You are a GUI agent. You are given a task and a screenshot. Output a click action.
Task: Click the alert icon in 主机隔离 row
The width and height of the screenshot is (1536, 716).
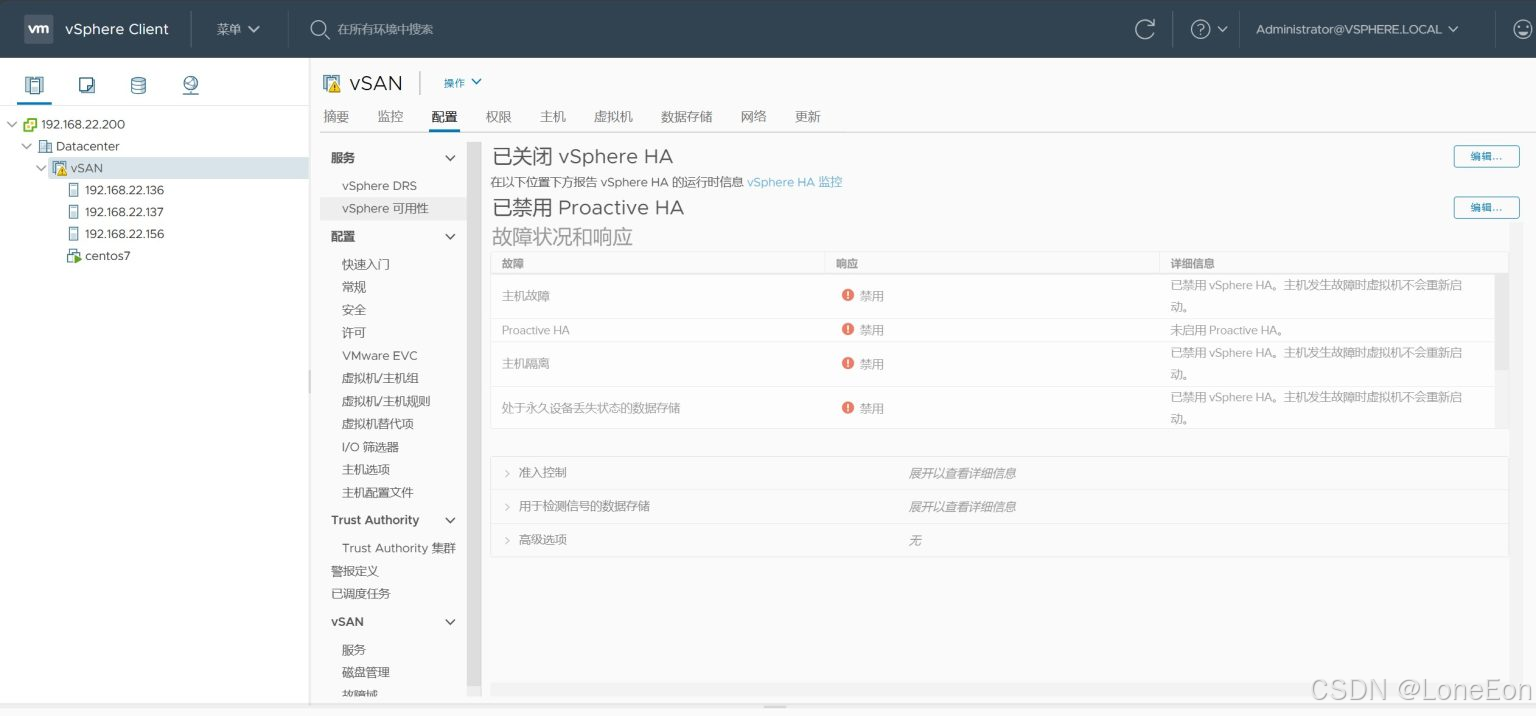coord(848,363)
